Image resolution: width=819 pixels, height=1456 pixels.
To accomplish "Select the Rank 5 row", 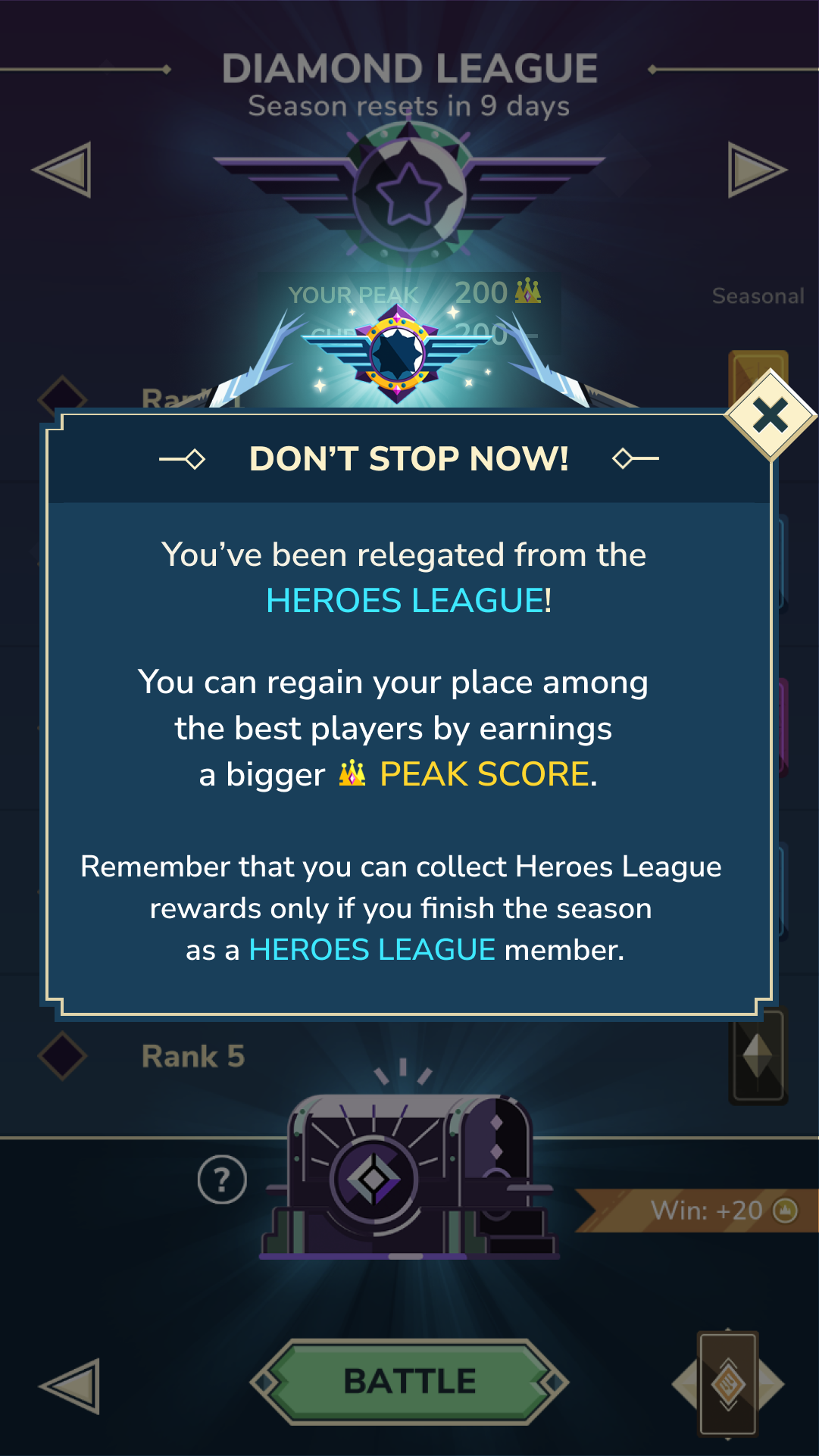I will [409, 1056].
